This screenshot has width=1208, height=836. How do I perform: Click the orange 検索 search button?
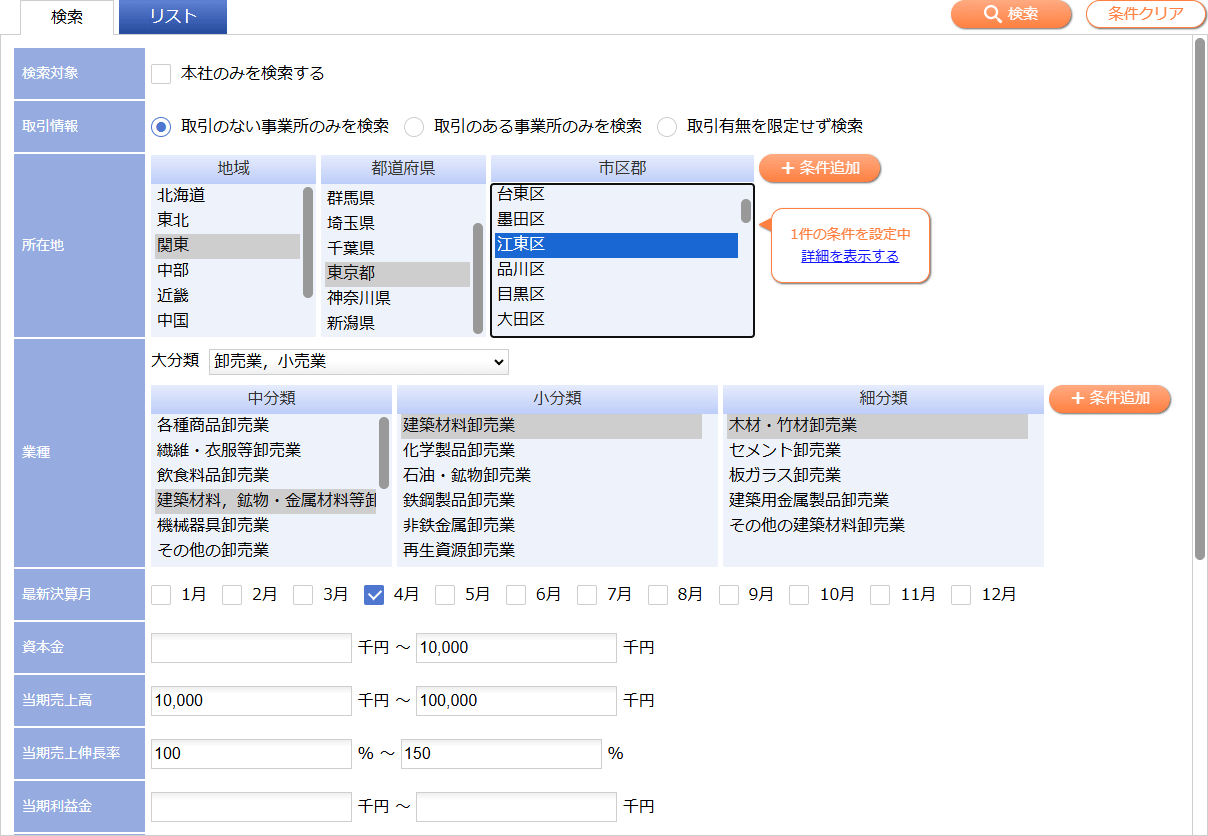1011,14
